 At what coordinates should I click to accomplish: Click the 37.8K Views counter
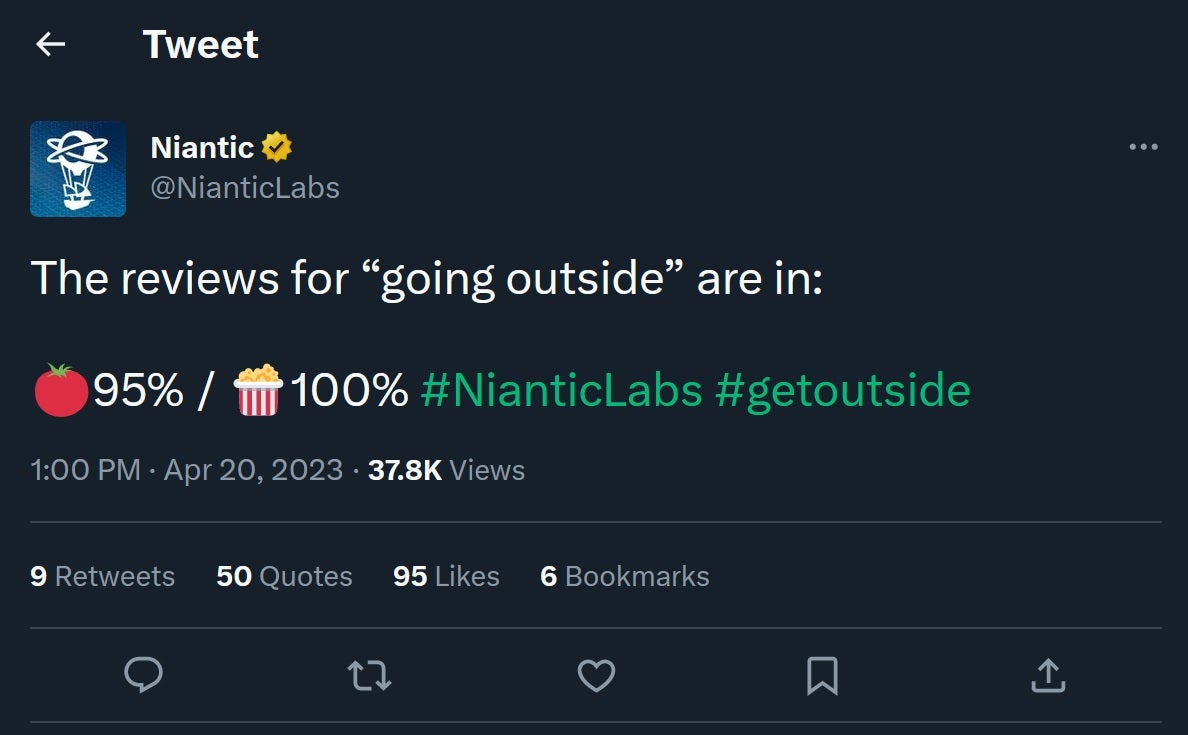coord(445,470)
